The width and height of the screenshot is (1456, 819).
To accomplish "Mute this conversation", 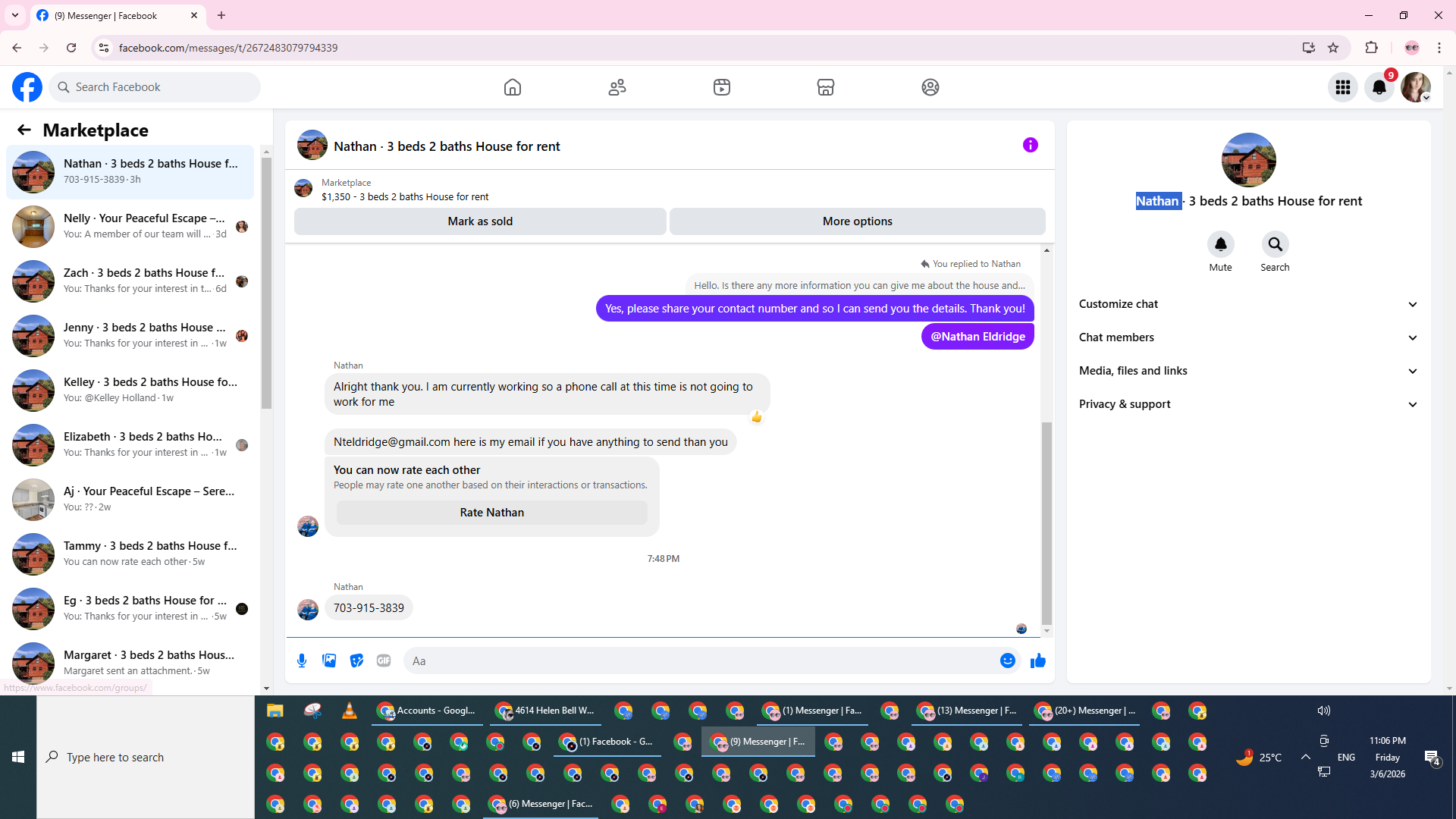I will coord(1220,244).
